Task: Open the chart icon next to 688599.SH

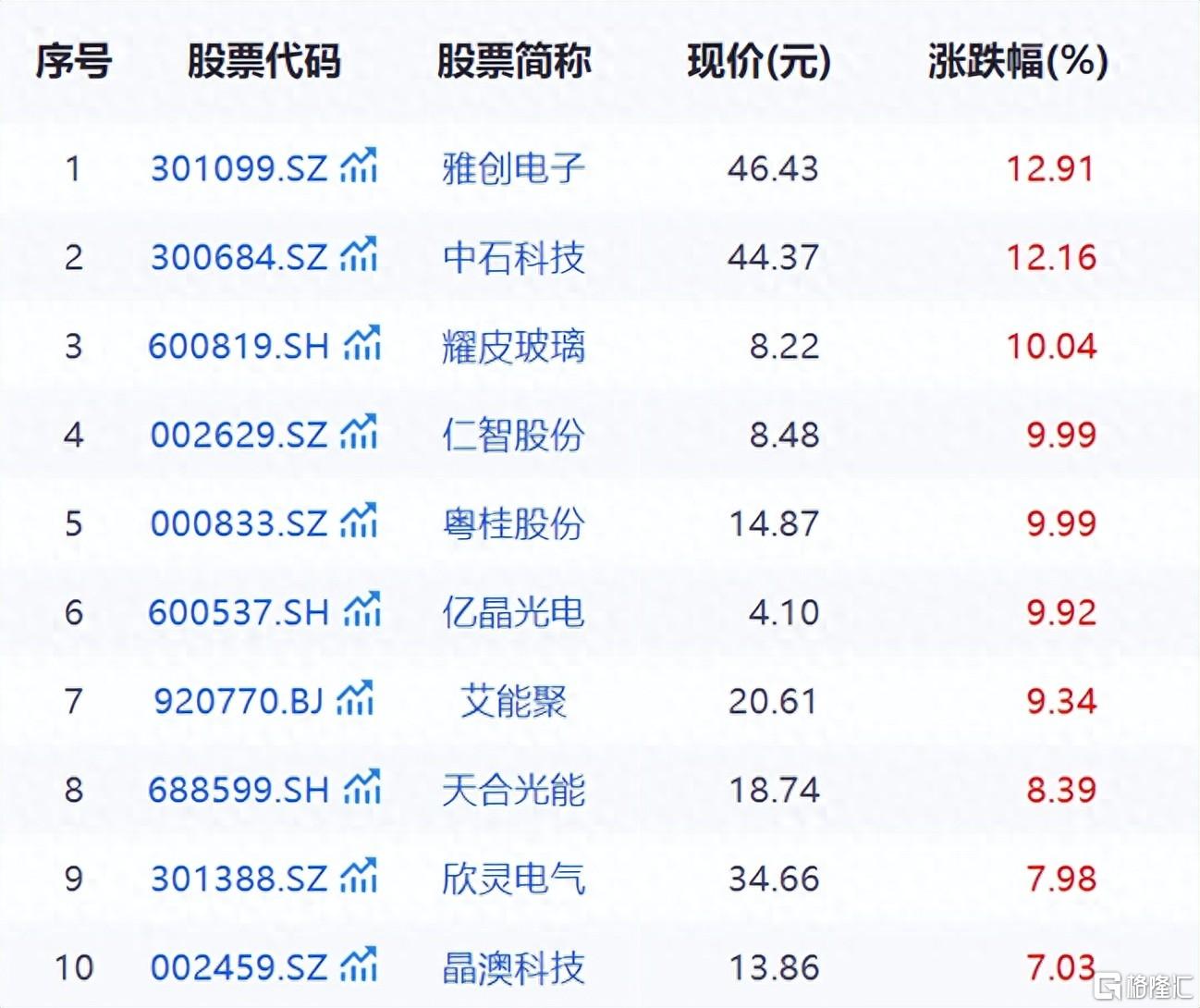Action: pos(362,788)
